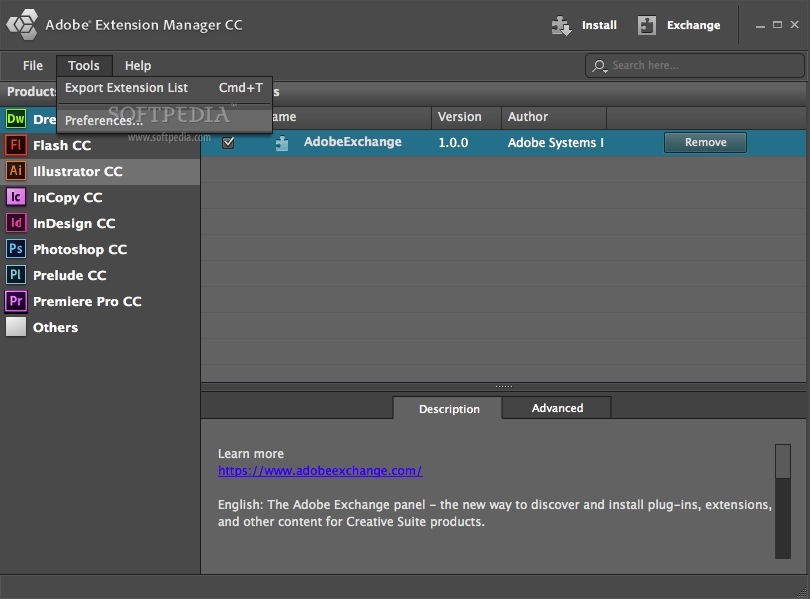Click the Remove button for AdobeExchange
This screenshot has height=599, width=810.
[x=705, y=142]
